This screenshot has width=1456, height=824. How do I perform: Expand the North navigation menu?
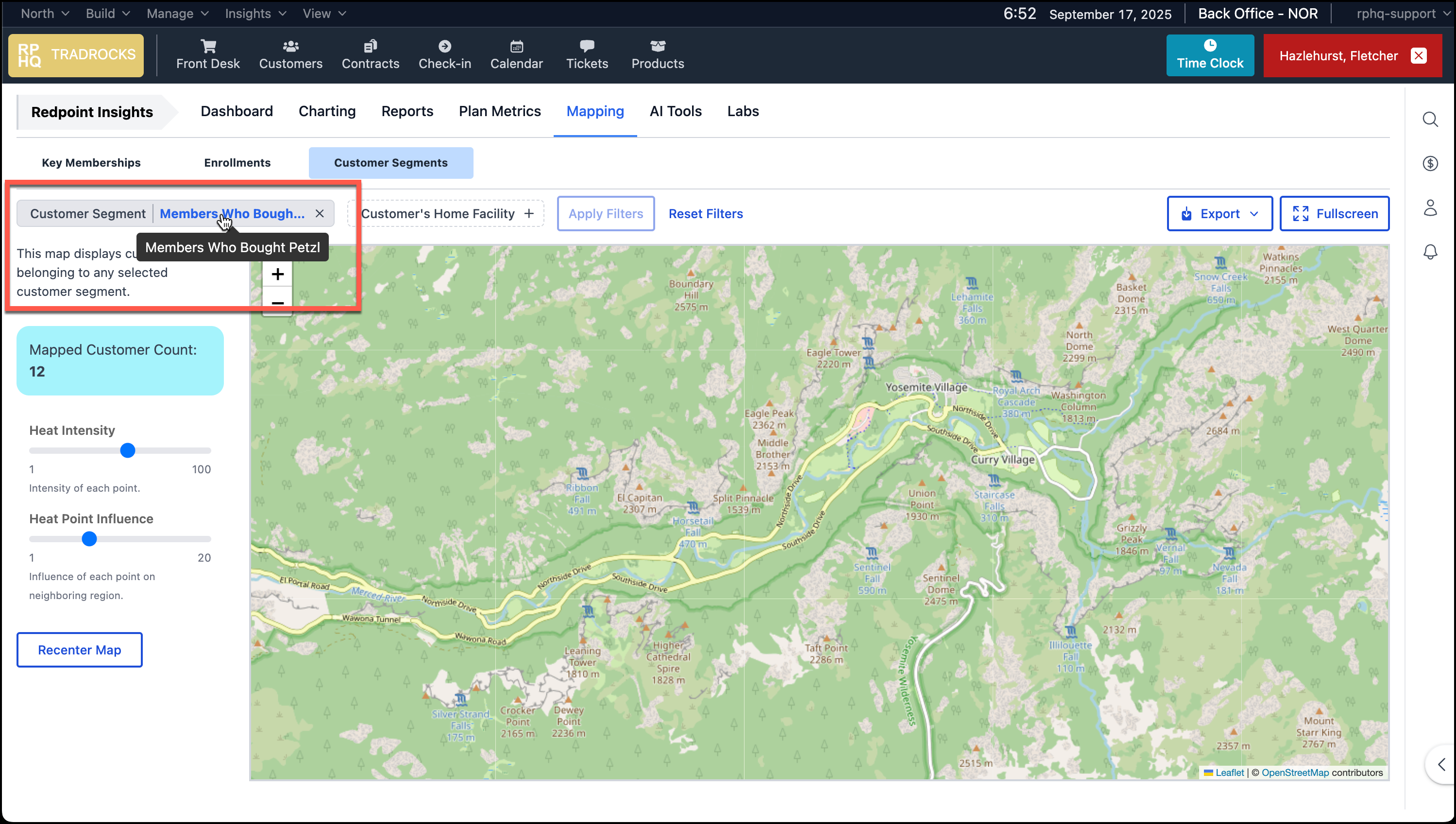[44, 13]
